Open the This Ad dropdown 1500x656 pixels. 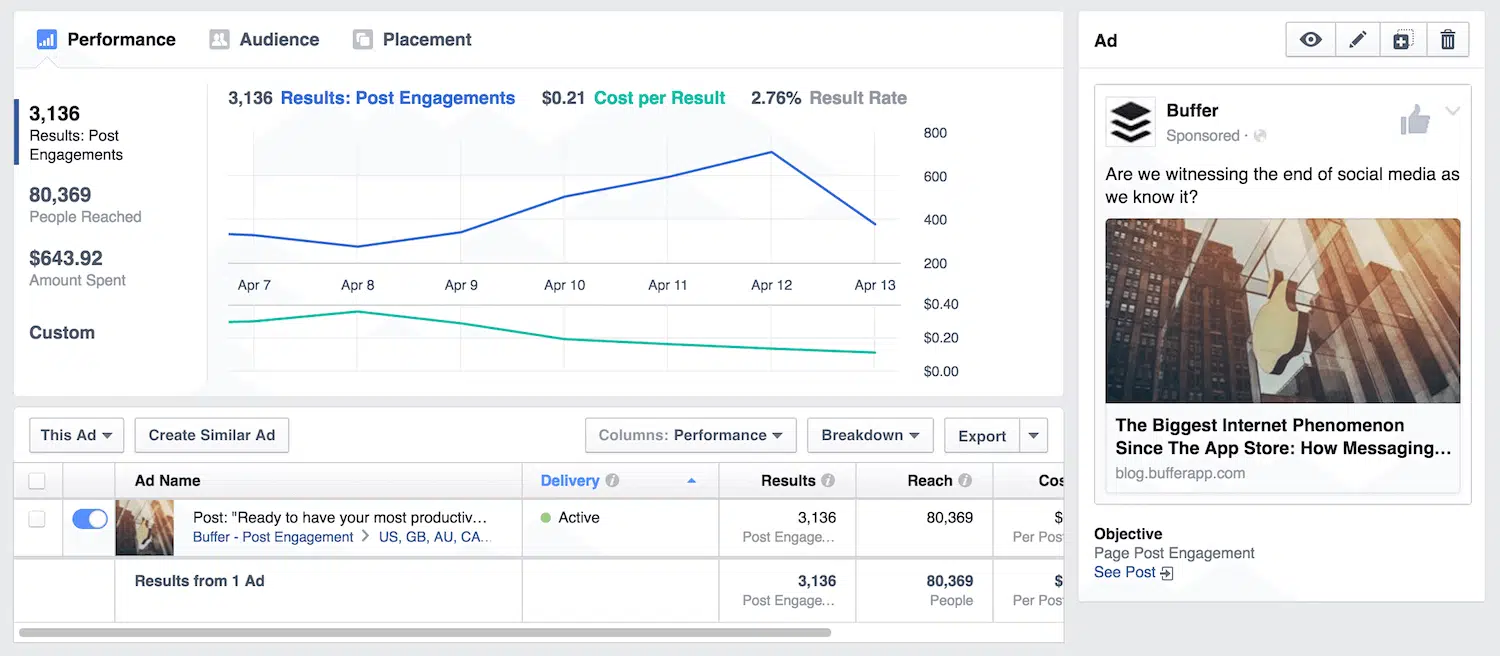pyautogui.click(x=76, y=436)
